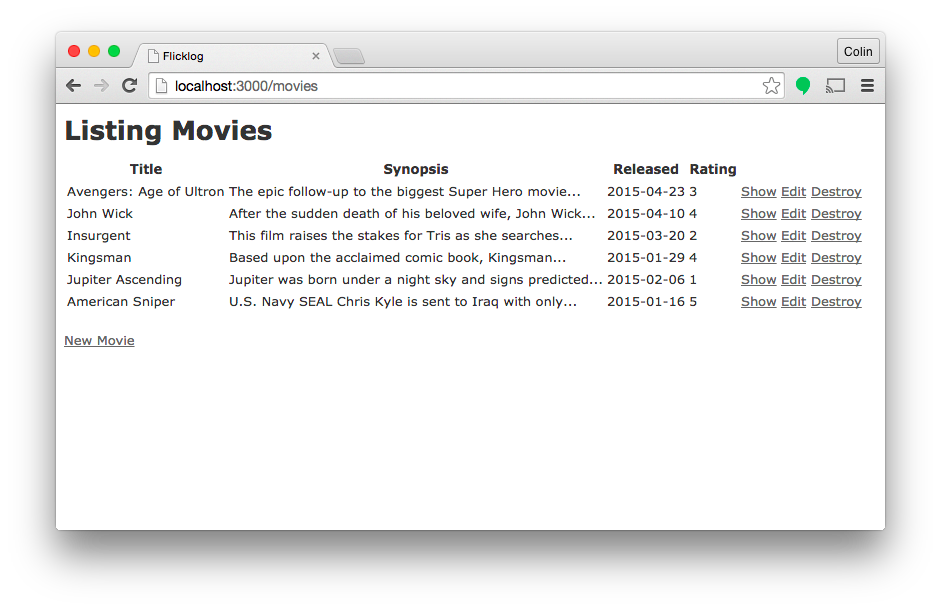Click the Title column header

tap(146, 169)
